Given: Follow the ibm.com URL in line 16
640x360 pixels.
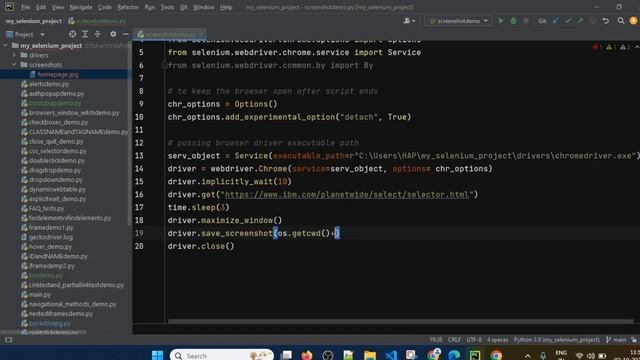Looking at the screenshot, I should [346, 195].
